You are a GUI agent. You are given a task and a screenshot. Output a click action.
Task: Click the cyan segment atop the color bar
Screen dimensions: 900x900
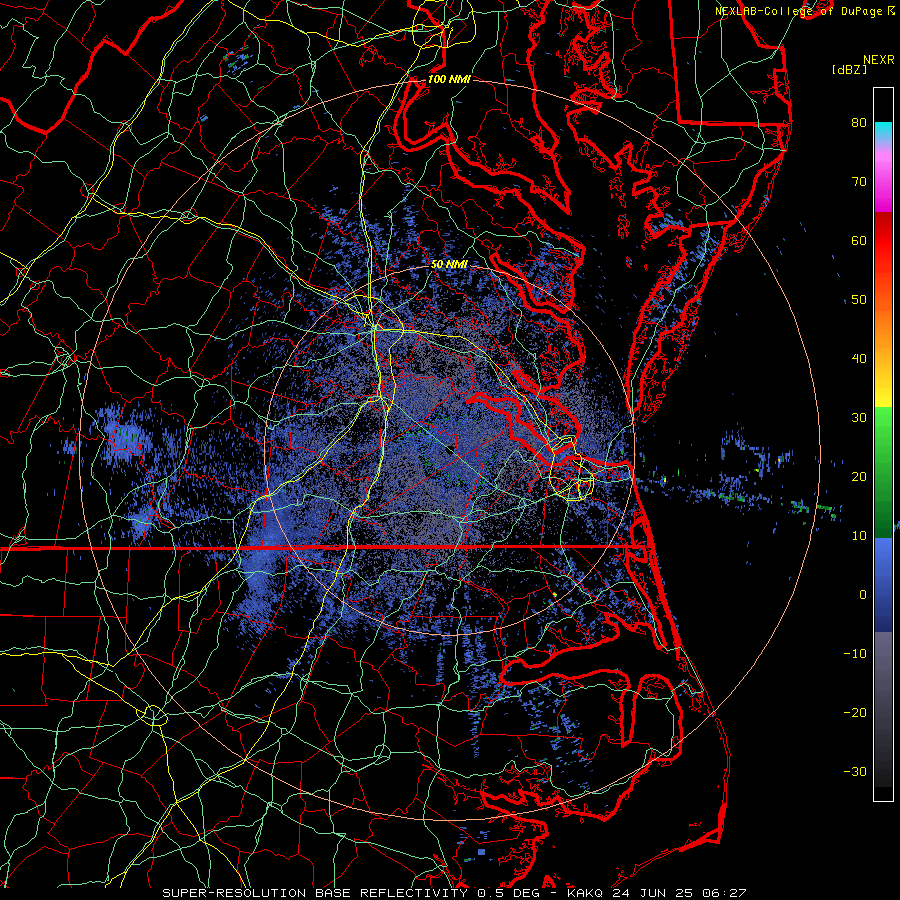point(883,131)
